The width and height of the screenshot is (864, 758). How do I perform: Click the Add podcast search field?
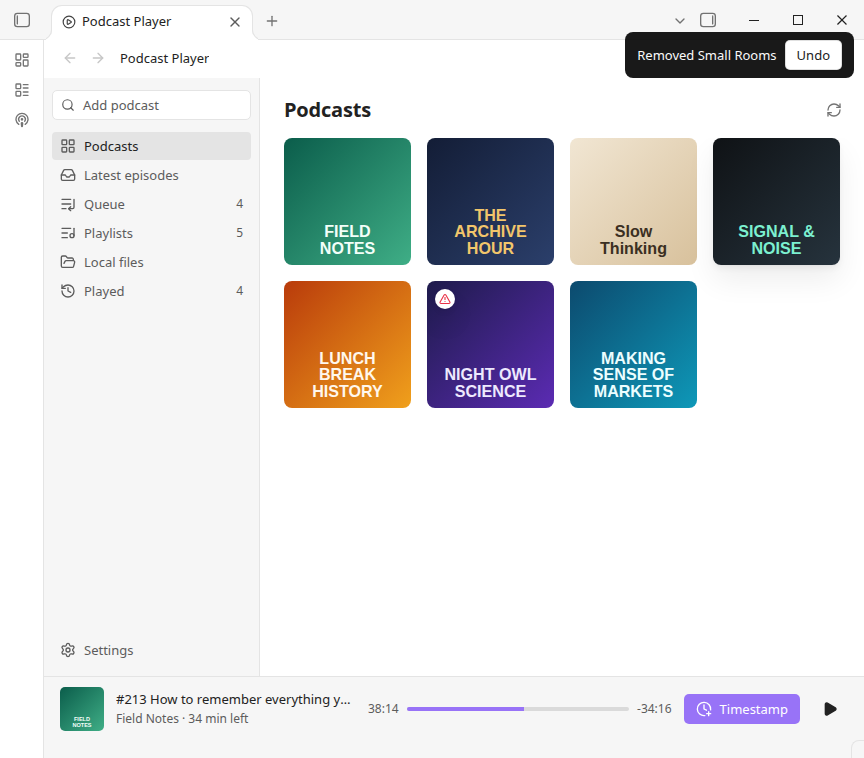tap(152, 105)
